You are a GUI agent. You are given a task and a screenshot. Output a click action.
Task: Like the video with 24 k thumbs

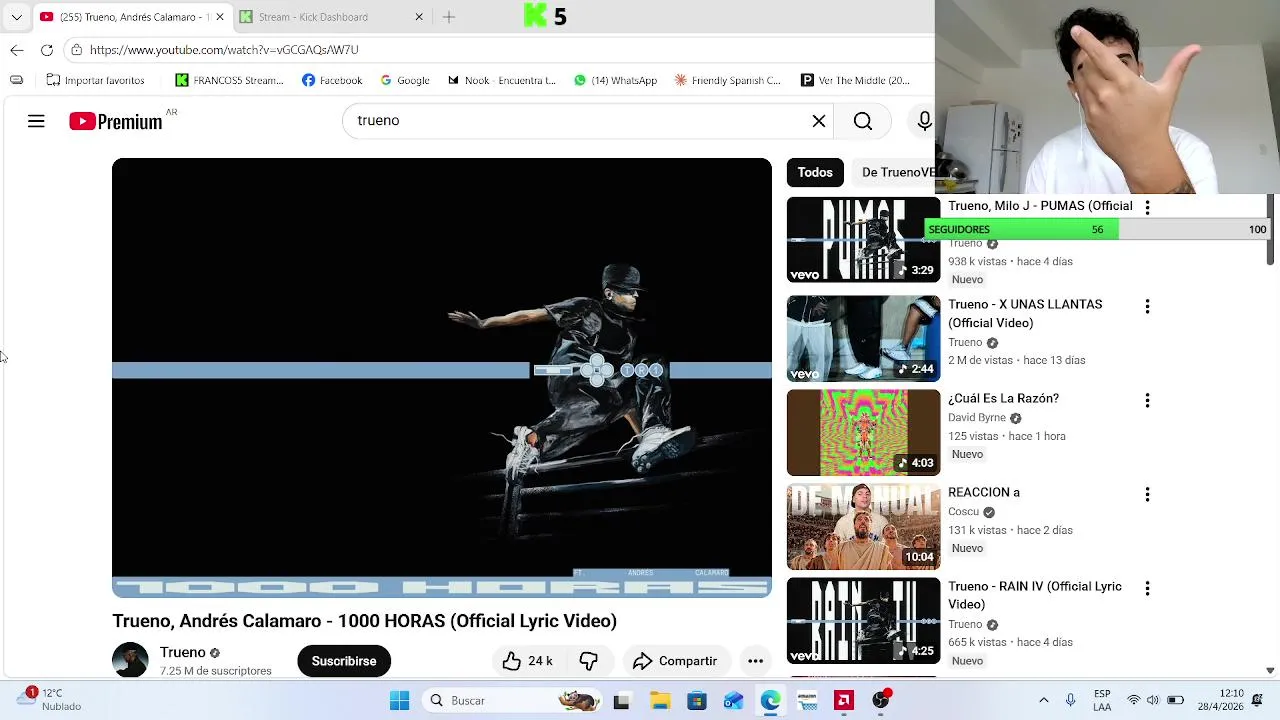[528, 661]
